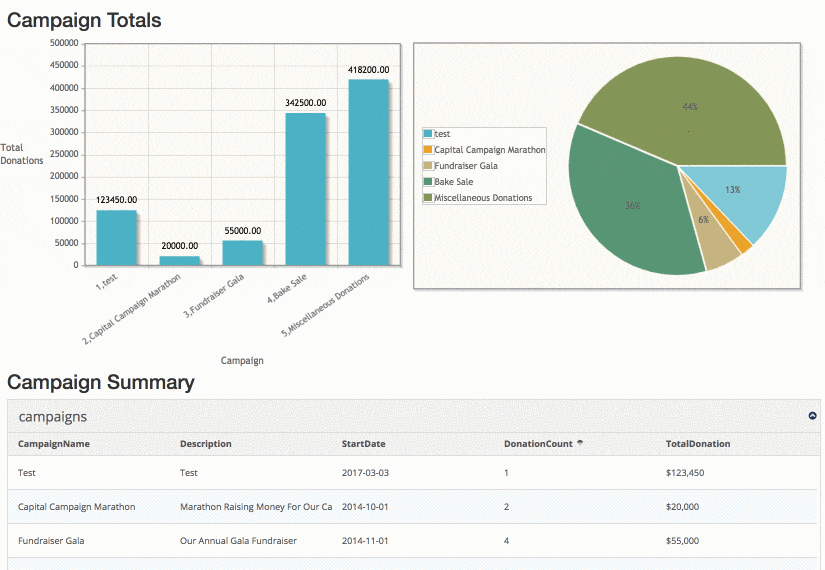Click the Campaign Summary heading

tap(100, 382)
